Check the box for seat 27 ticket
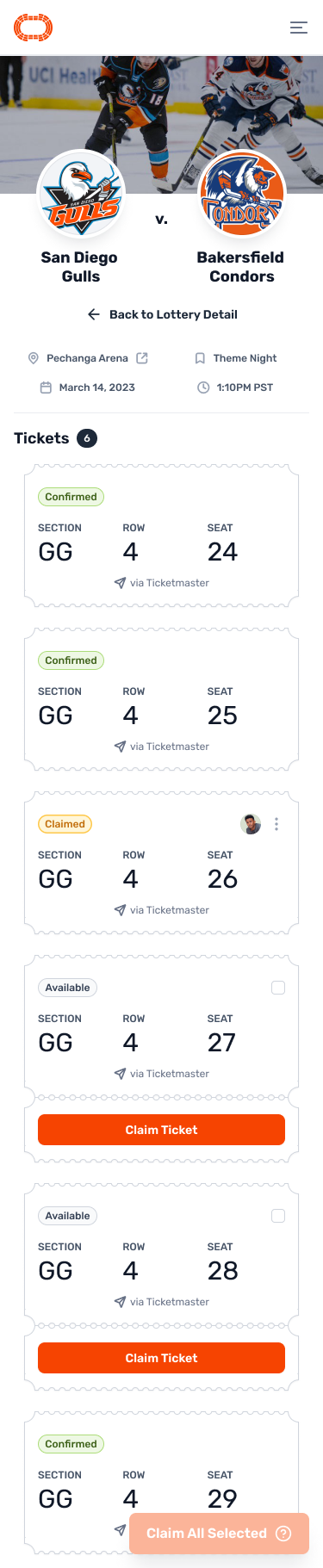Screen dimensions: 323x1568 pos(278,988)
